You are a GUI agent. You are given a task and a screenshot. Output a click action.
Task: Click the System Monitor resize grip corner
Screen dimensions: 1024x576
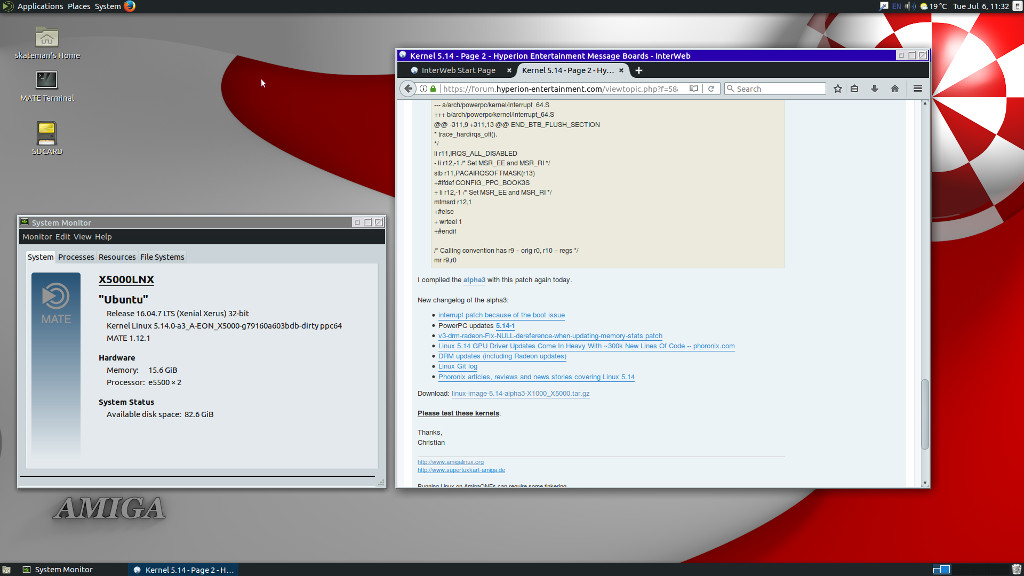pos(381,482)
